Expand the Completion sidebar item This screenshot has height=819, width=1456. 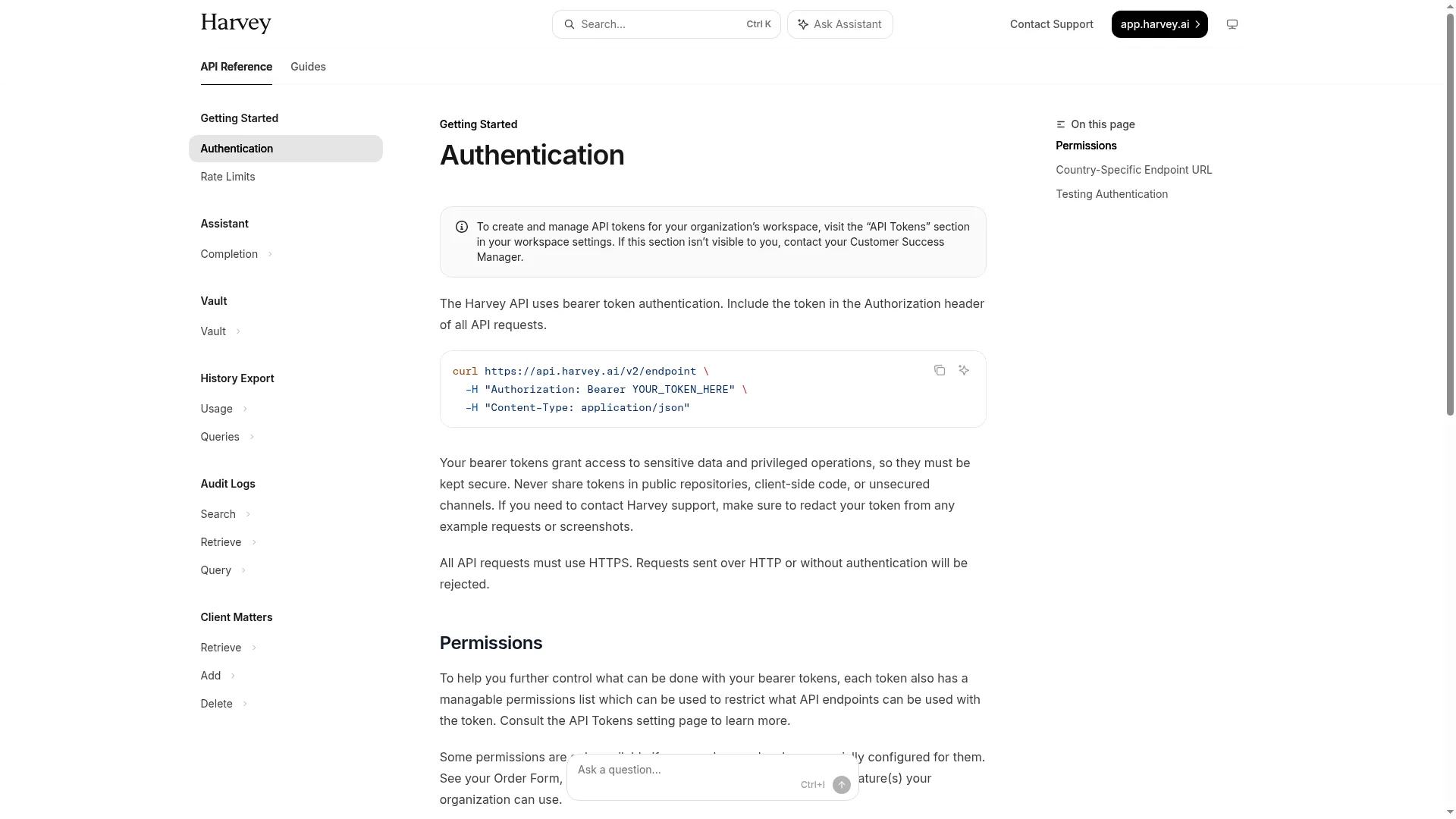(x=270, y=254)
